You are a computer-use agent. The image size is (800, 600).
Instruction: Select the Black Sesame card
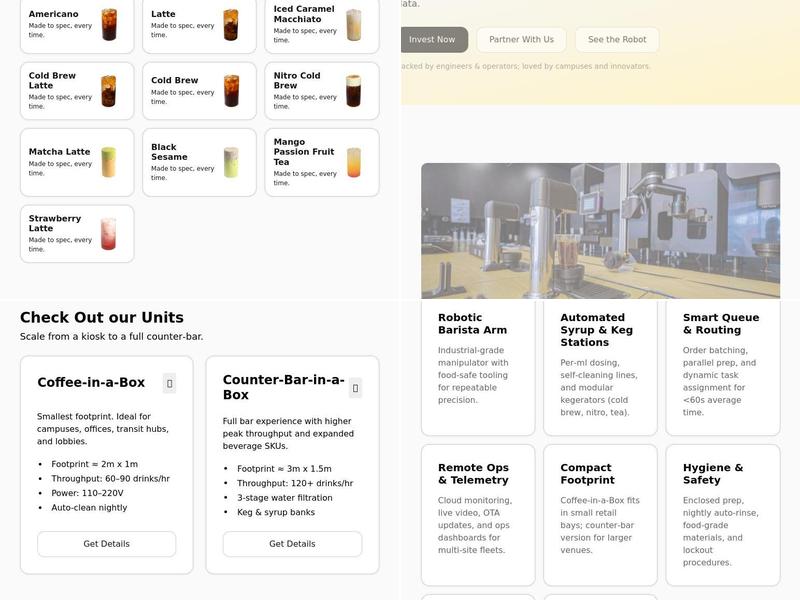[x=198, y=162]
